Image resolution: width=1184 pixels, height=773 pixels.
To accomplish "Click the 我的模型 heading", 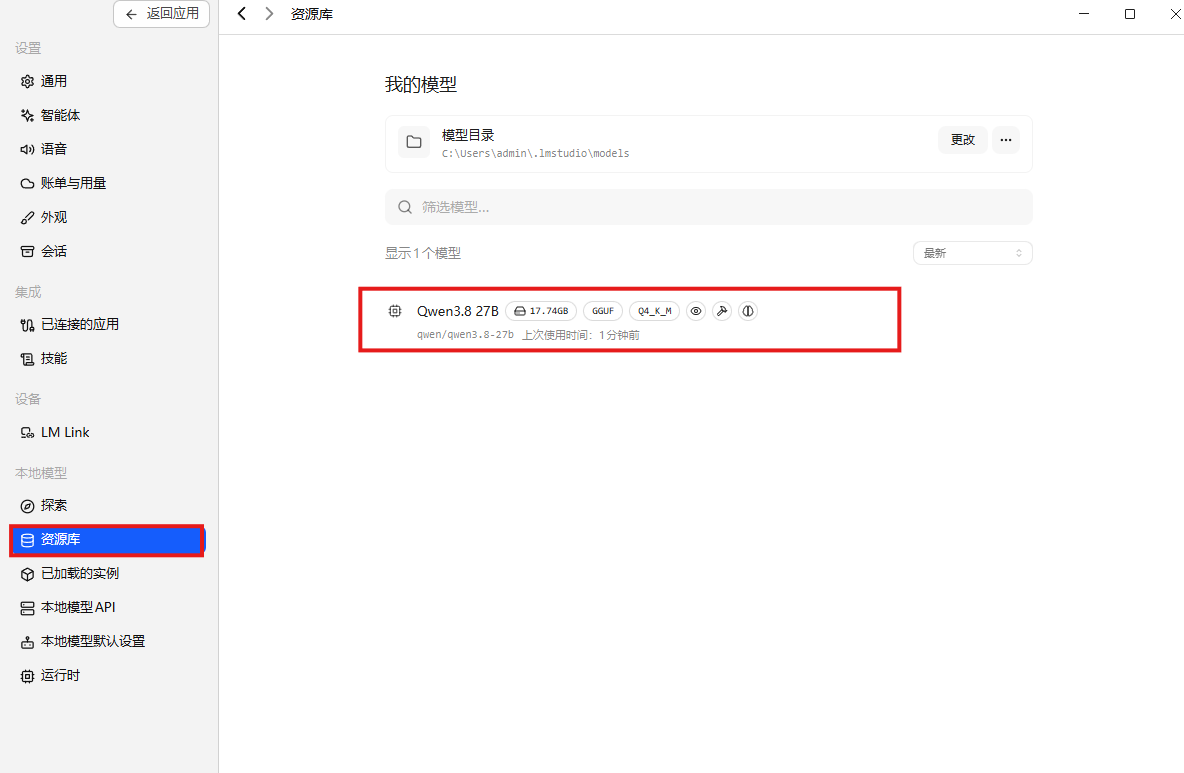I will click(421, 84).
